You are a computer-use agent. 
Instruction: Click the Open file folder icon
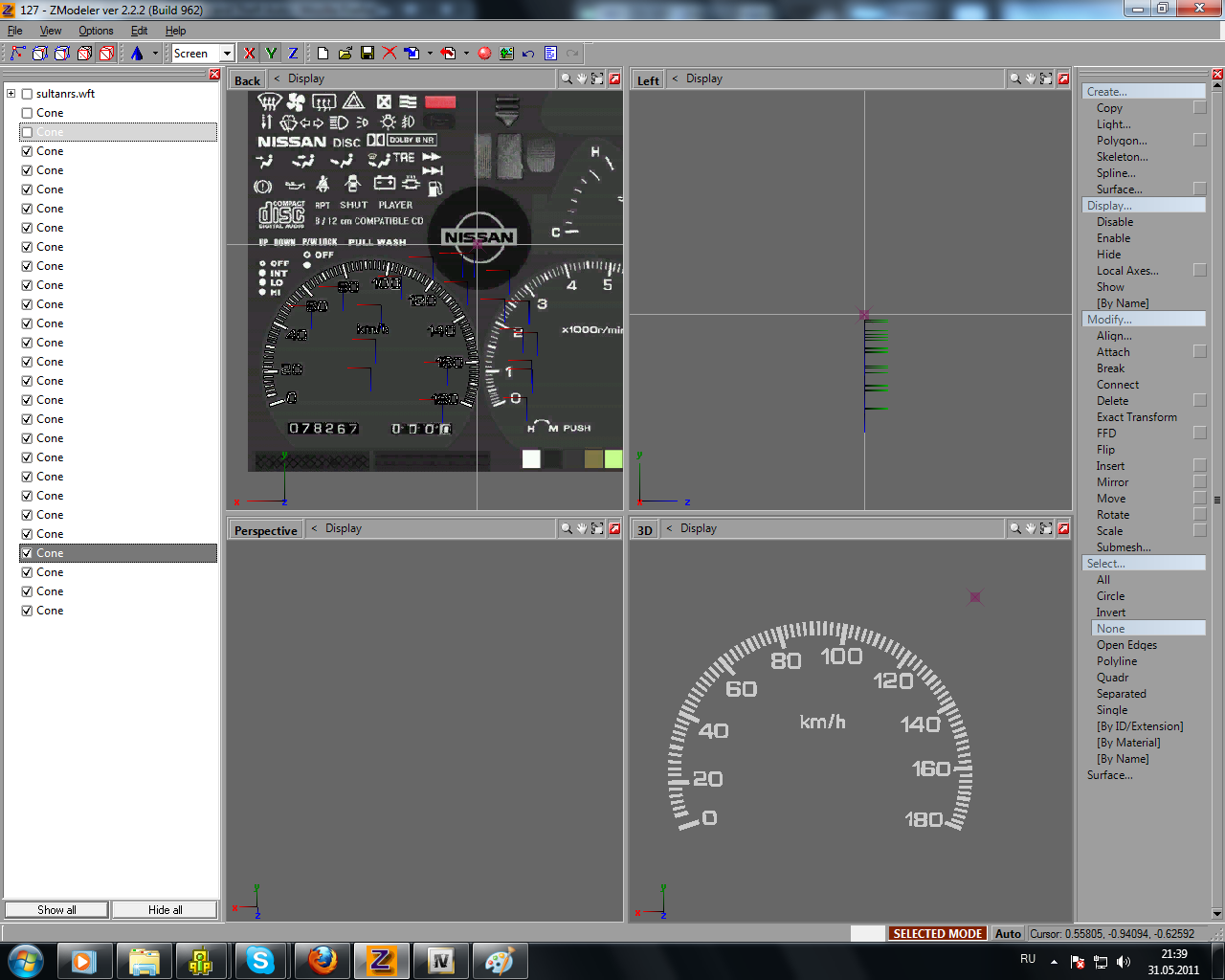[345, 54]
